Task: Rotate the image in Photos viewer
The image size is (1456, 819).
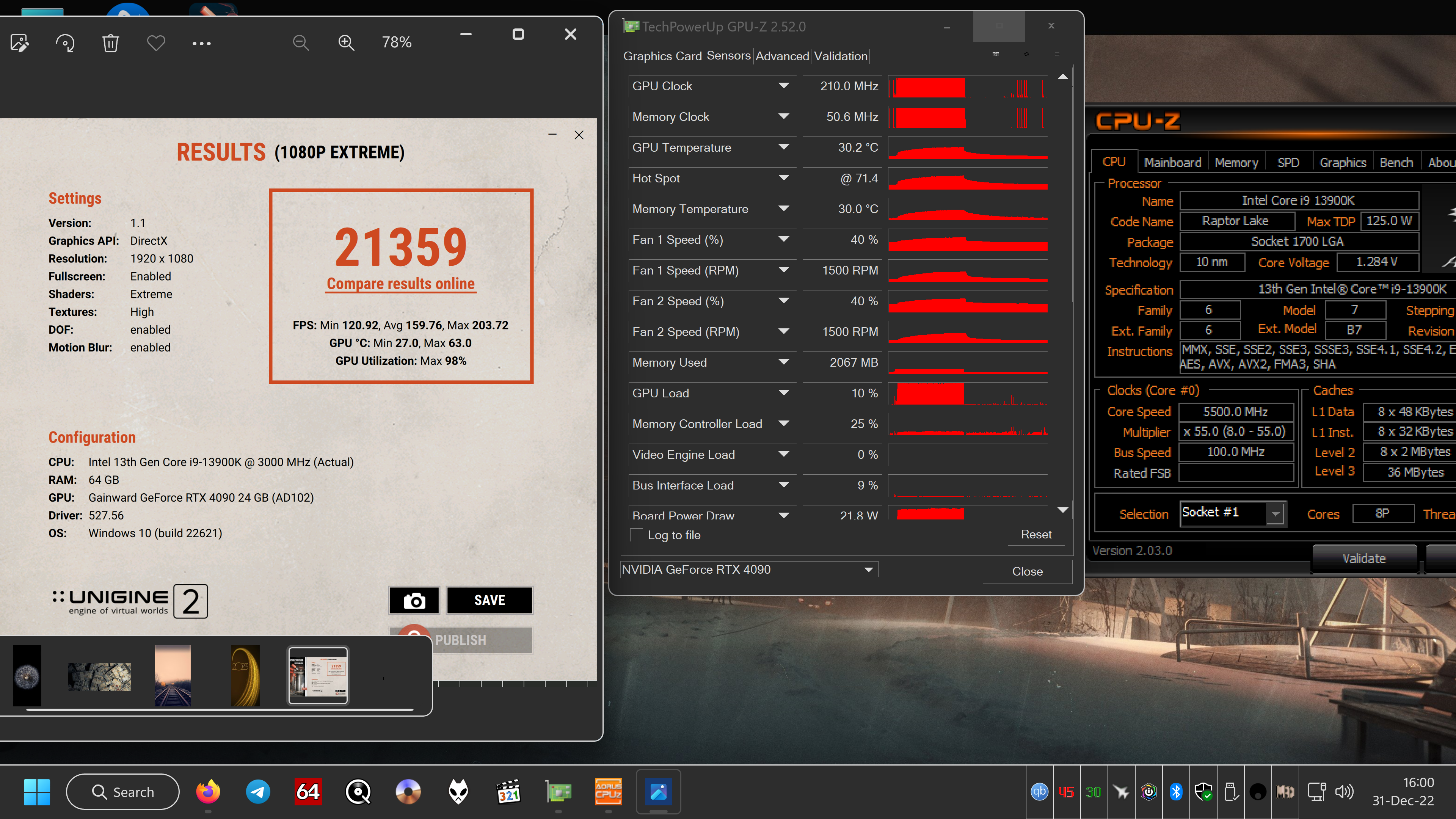Action: coord(65,43)
